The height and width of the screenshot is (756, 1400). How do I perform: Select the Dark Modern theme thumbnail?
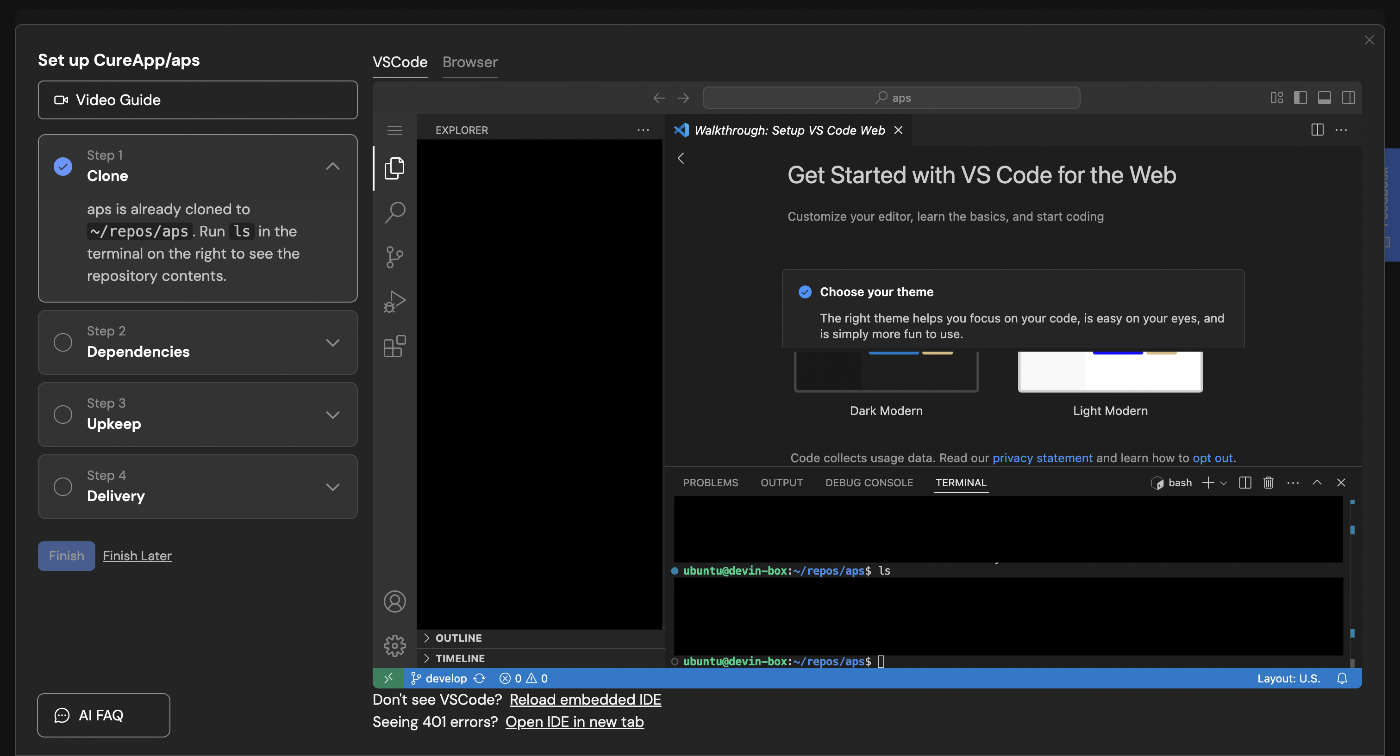click(x=886, y=370)
